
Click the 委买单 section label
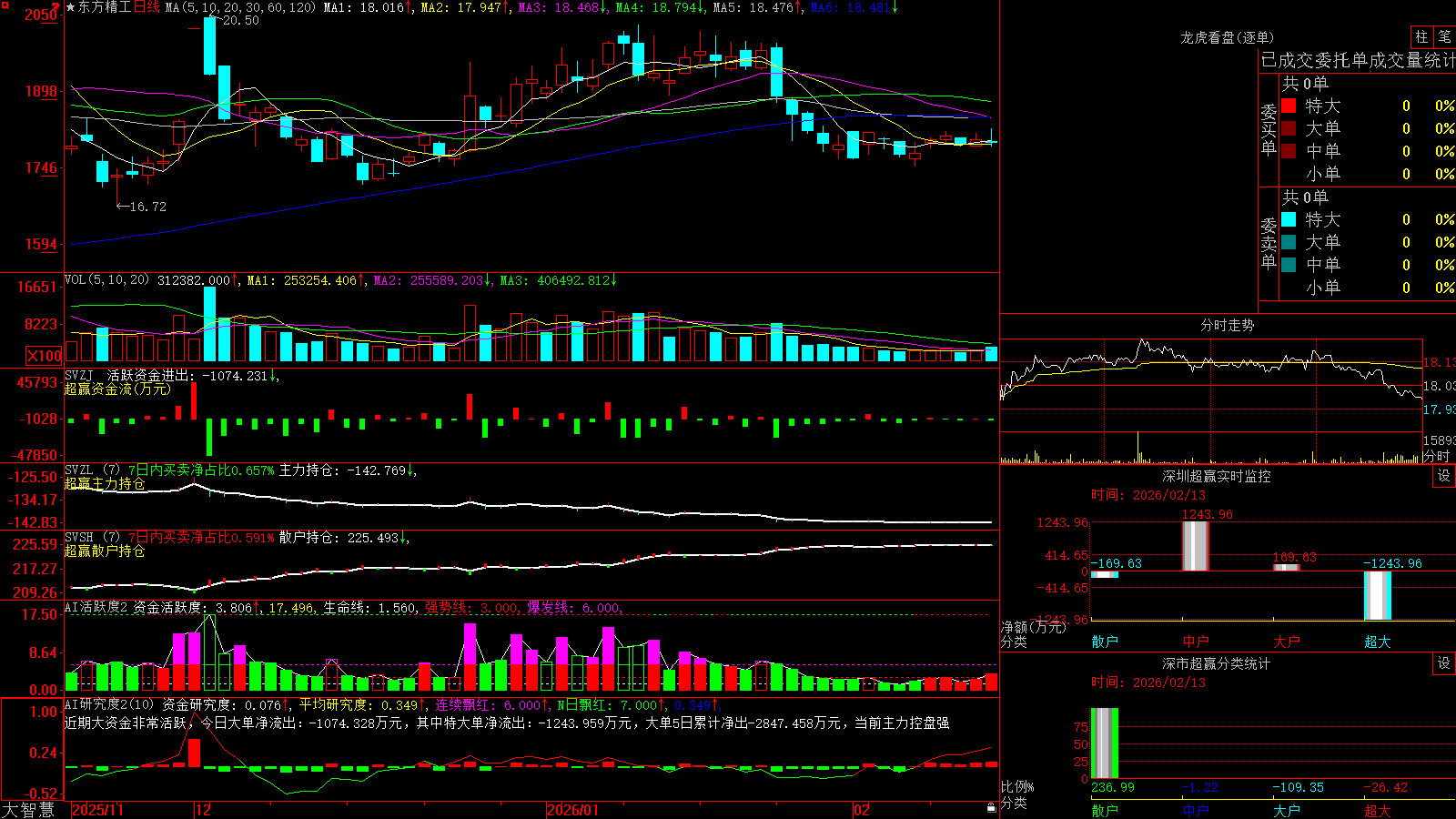pos(1269,129)
